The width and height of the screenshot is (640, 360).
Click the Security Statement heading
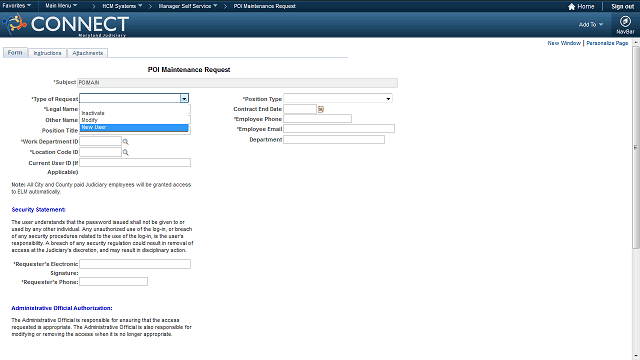click(38, 210)
